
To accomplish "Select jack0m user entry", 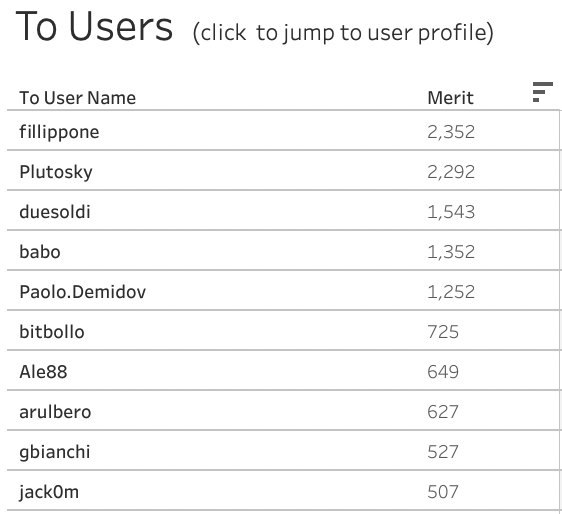I will [x=49, y=492].
